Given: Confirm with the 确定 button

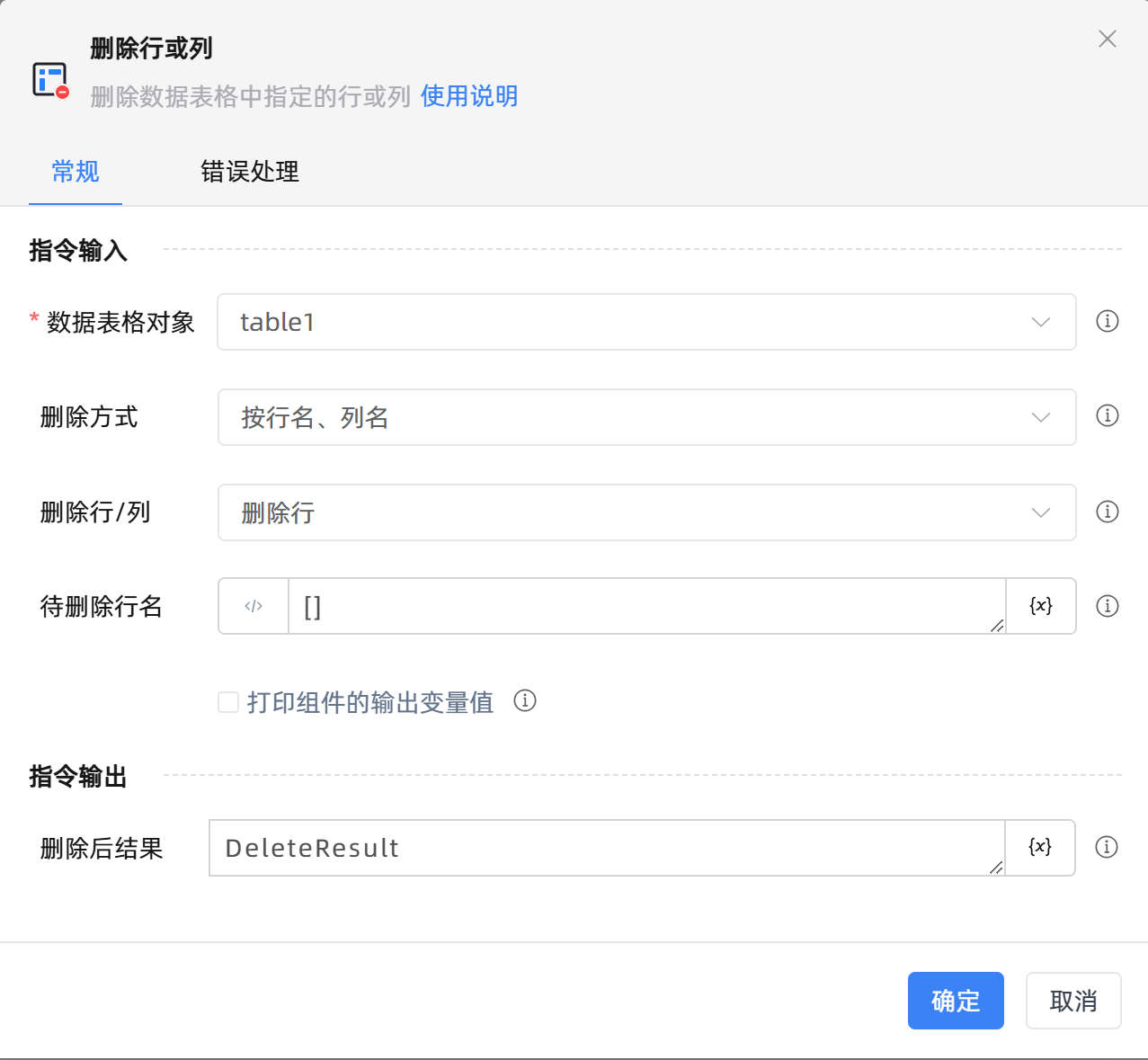Looking at the screenshot, I should point(956,1001).
